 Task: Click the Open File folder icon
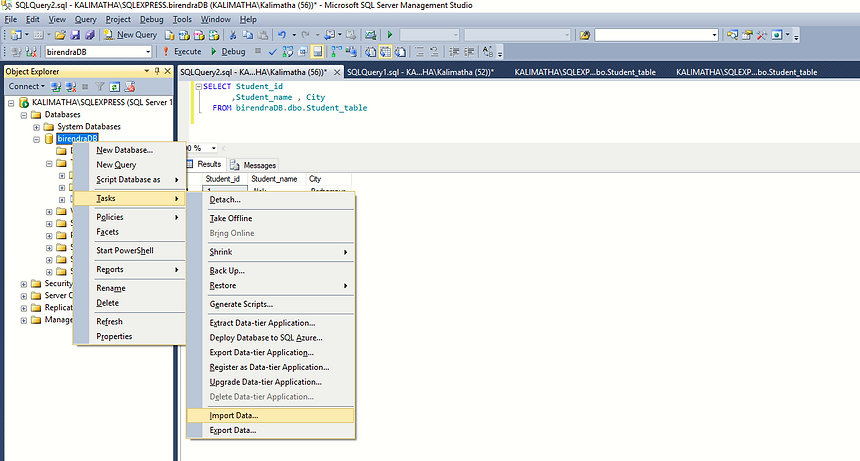click(60, 35)
